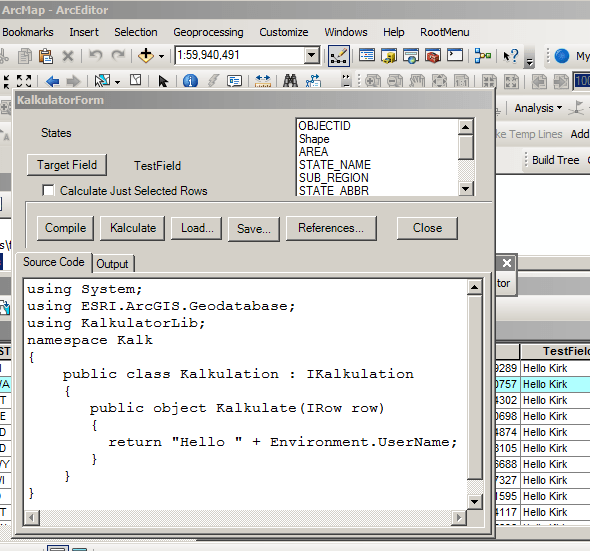
Task: Open the ArcToolbox red toolbox icon
Action: click(433, 56)
